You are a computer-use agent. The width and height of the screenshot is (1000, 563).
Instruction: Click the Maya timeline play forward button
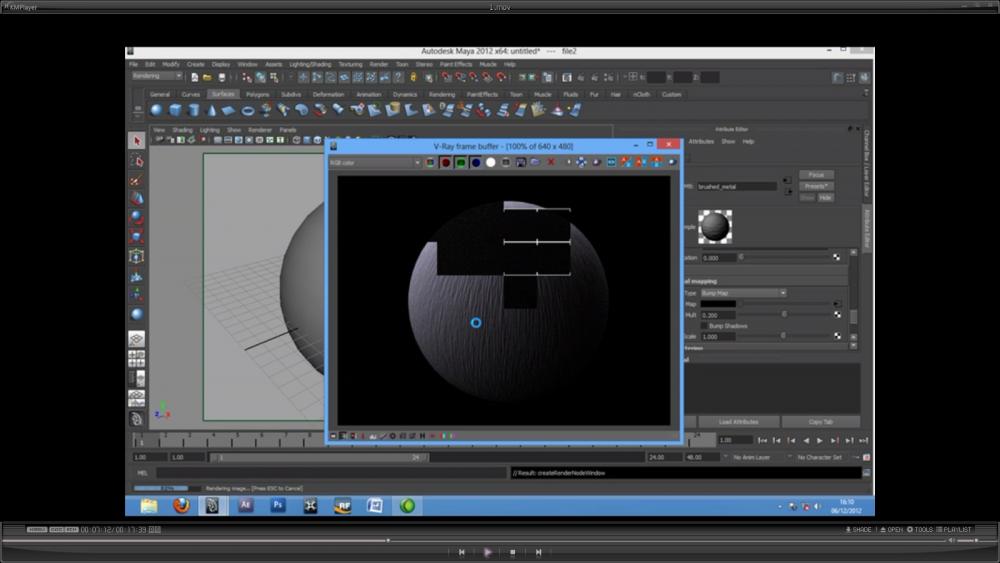coord(820,441)
